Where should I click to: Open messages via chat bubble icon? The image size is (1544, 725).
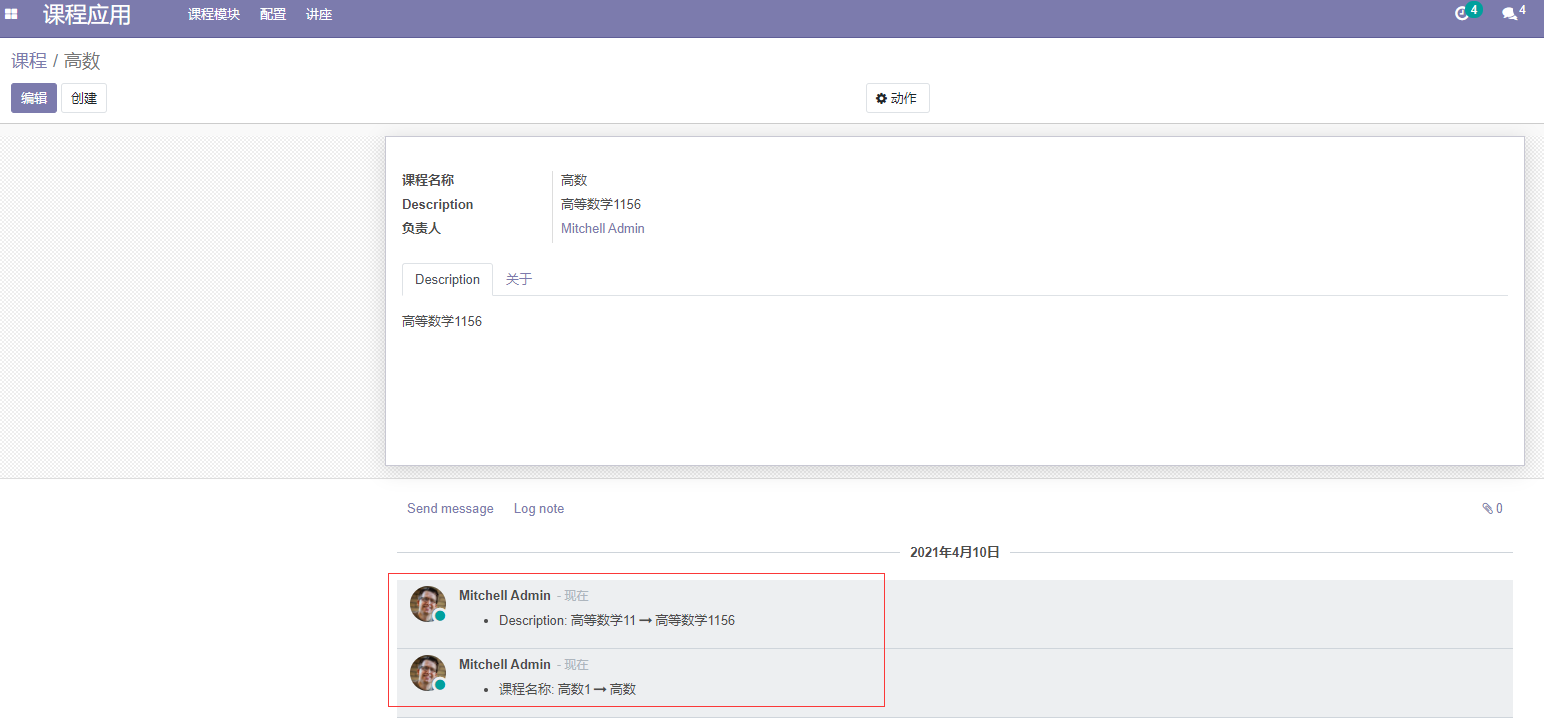[x=1508, y=14]
